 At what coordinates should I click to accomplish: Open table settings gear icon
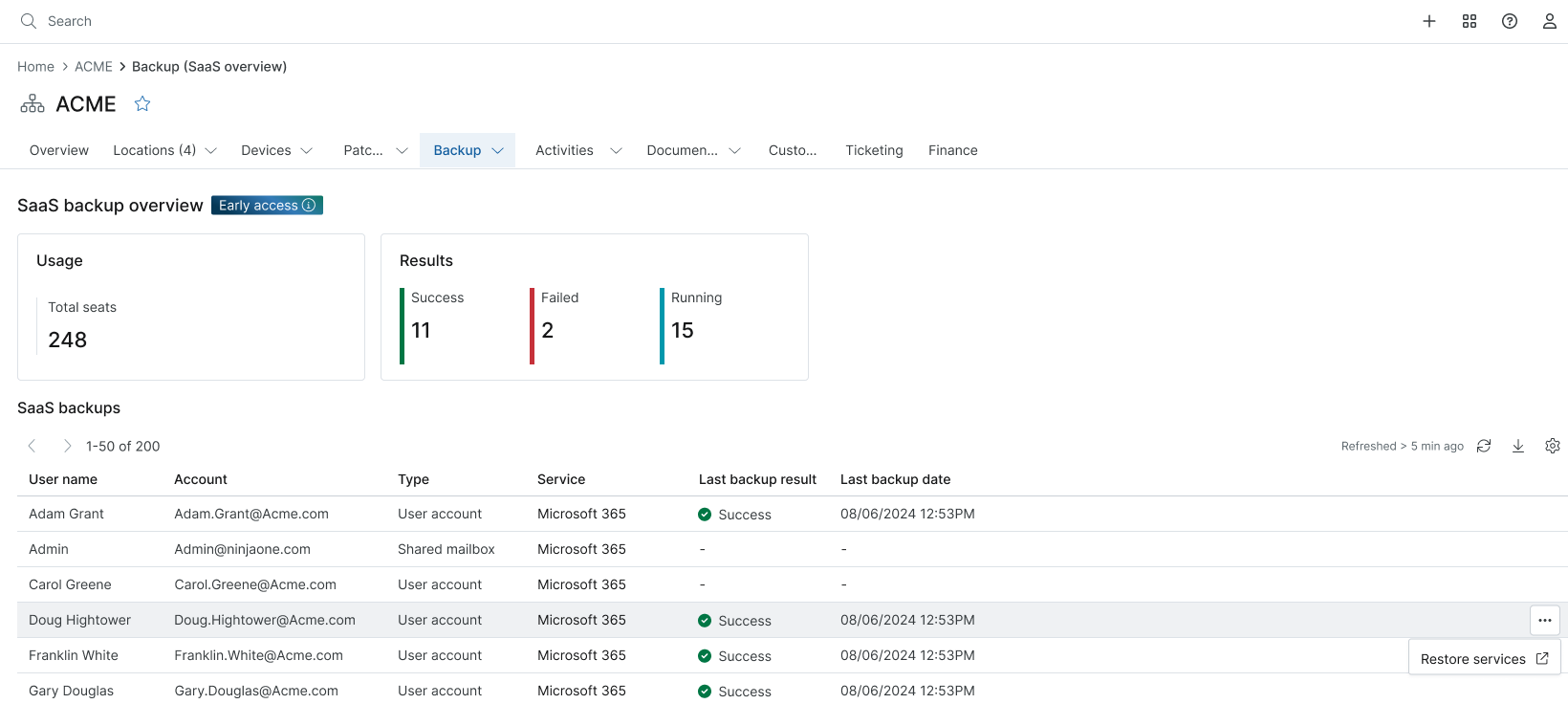click(x=1553, y=446)
